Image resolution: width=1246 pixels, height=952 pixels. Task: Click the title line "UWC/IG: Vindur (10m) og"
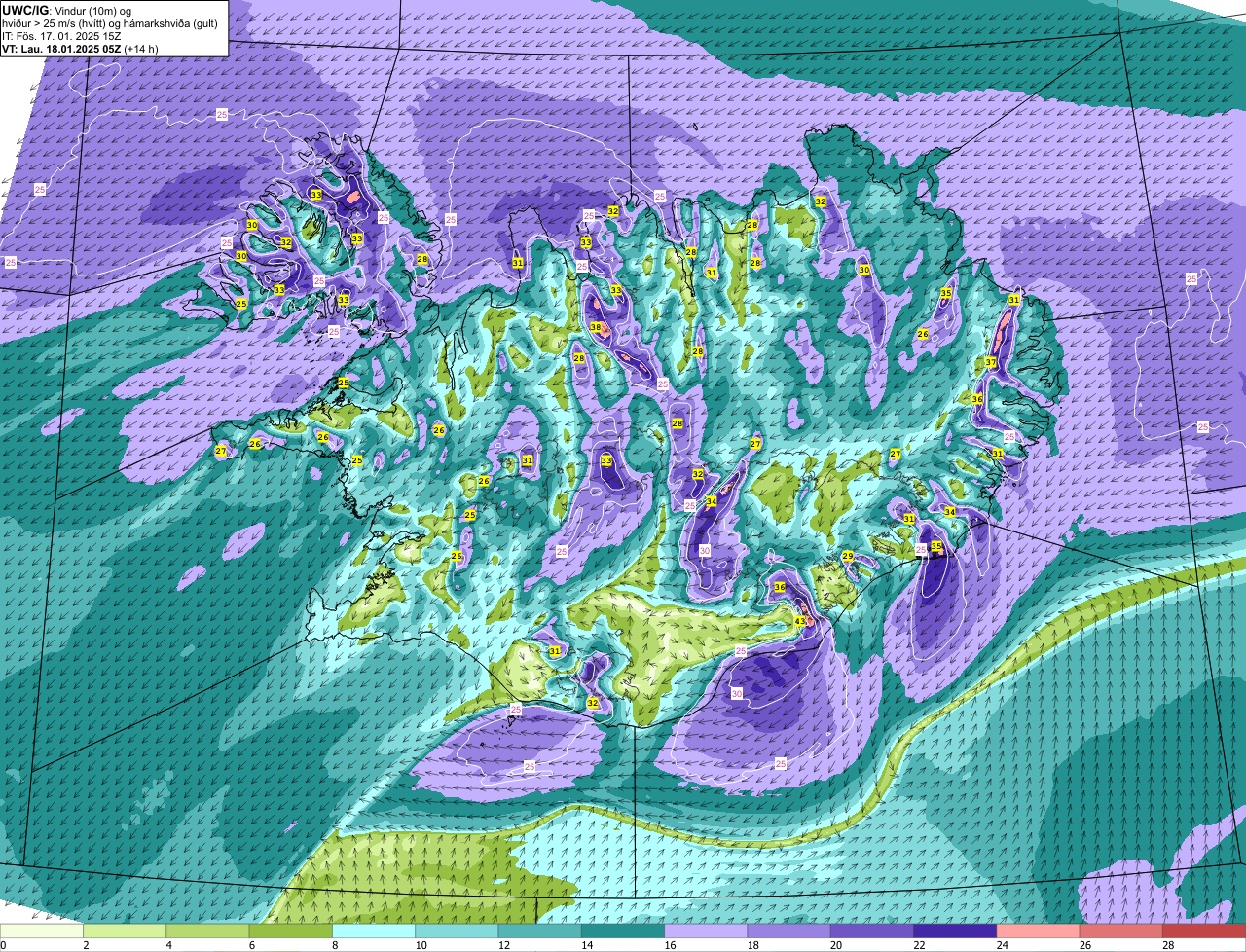point(65,10)
